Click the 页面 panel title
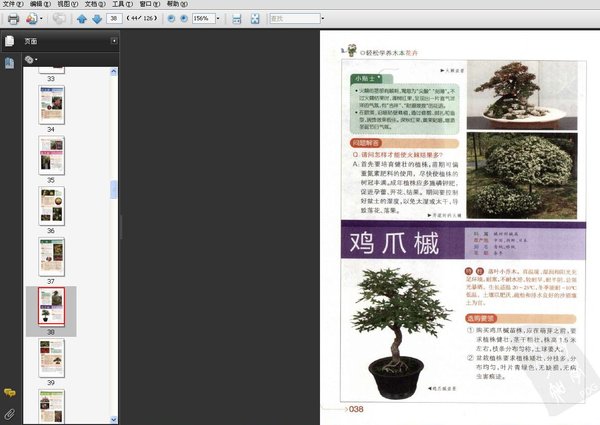 click(31, 41)
